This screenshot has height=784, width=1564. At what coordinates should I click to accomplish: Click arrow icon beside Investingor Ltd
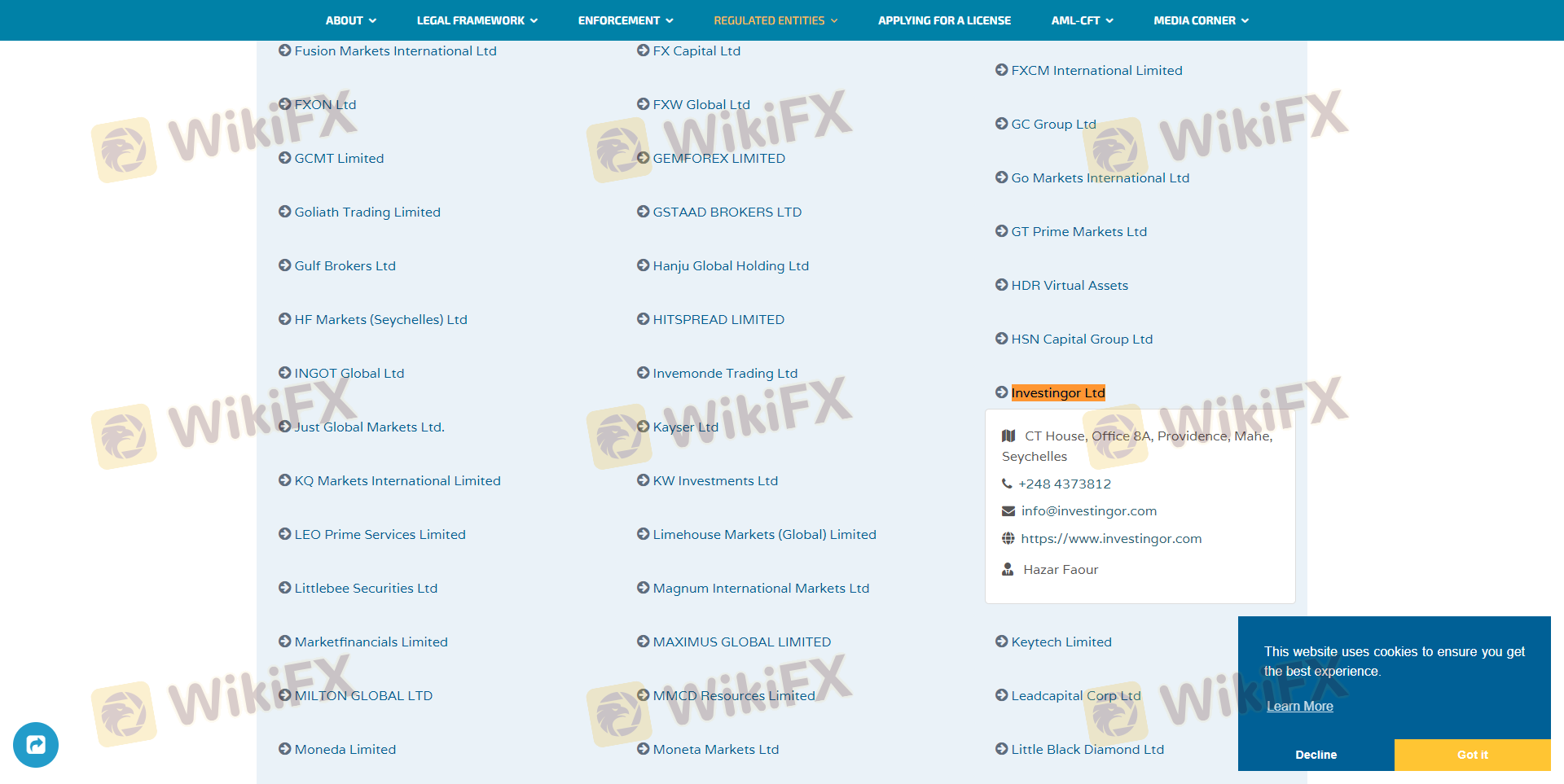click(1002, 392)
